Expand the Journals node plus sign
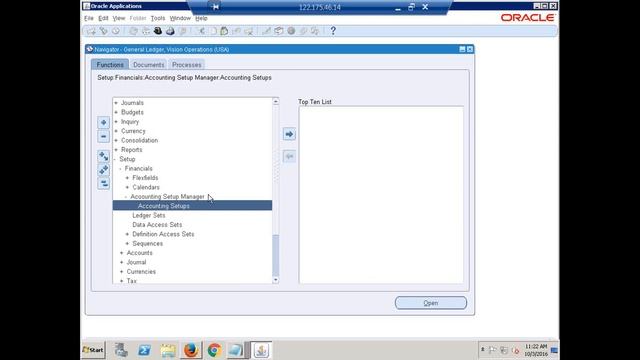 click(x=116, y=103)
